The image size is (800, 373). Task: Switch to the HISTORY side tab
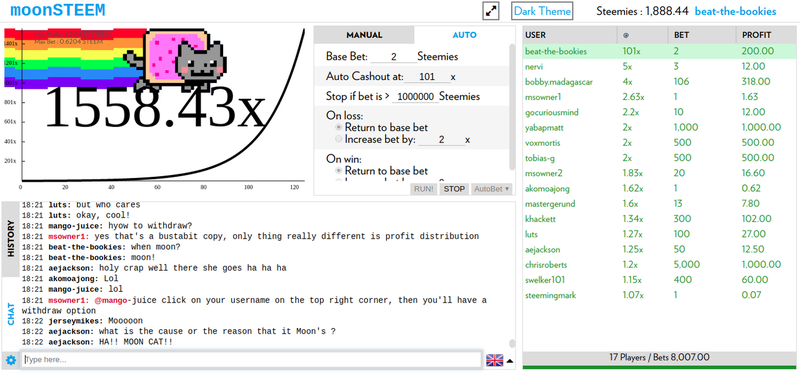point(11,239)
